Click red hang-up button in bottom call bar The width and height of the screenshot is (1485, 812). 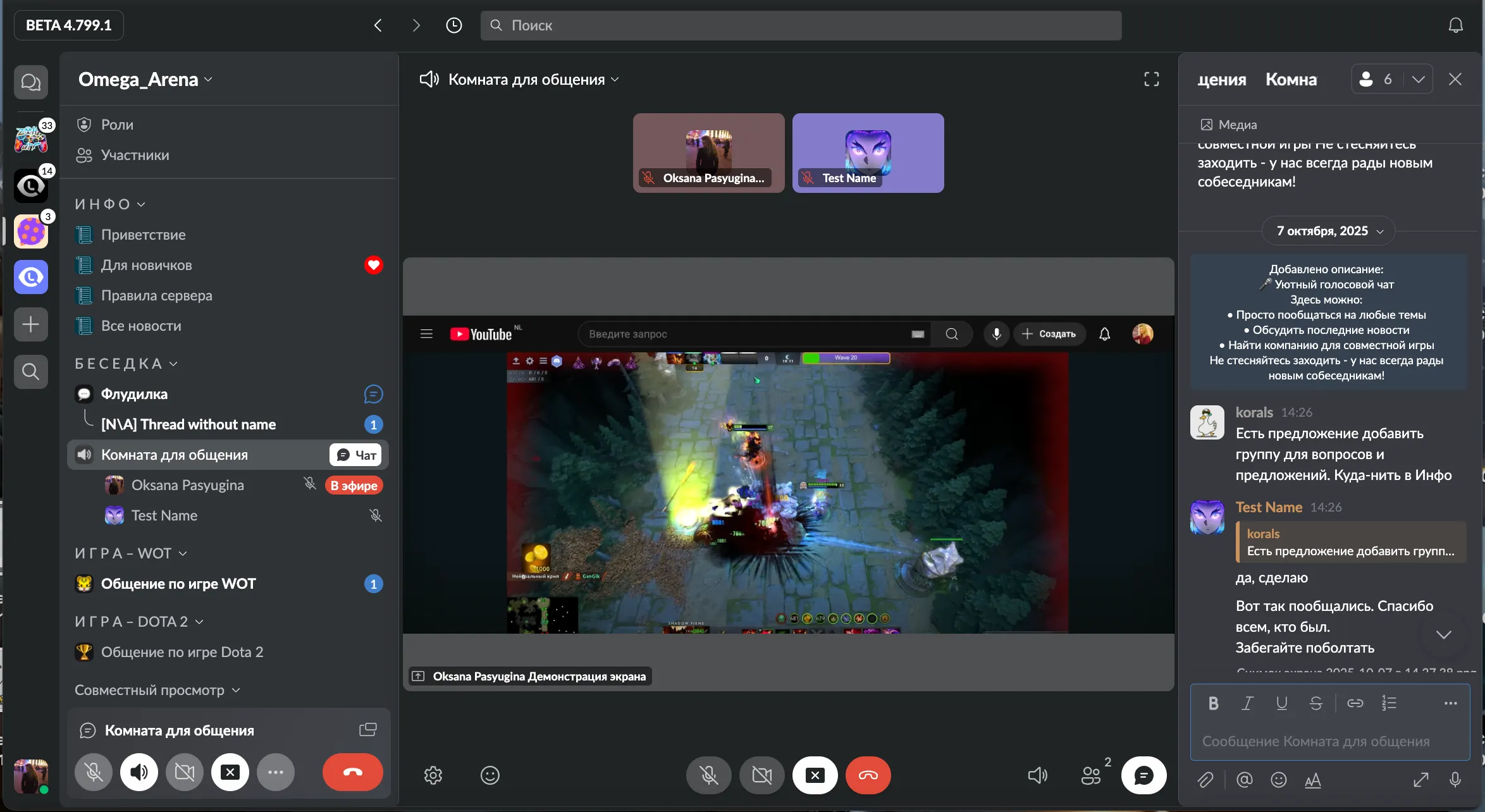pyautogui.click(x=868, y=775)
